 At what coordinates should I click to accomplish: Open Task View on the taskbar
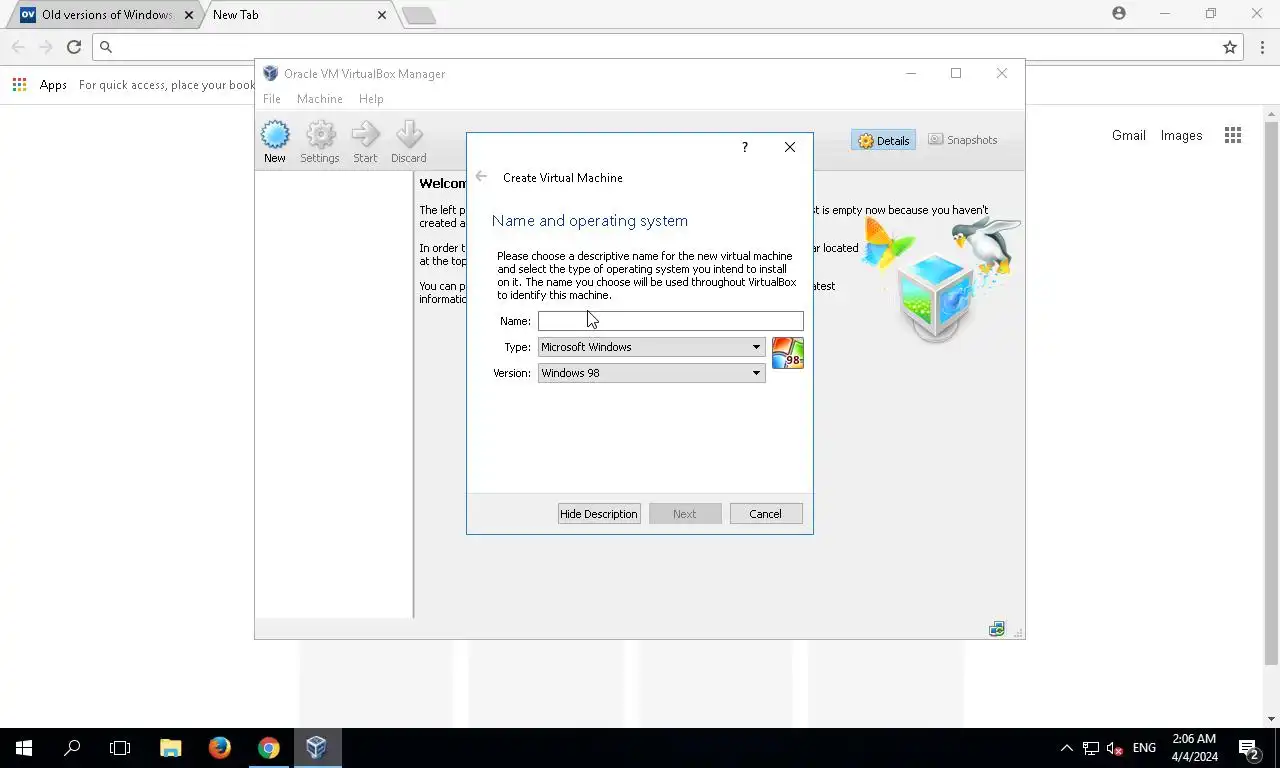120,748
